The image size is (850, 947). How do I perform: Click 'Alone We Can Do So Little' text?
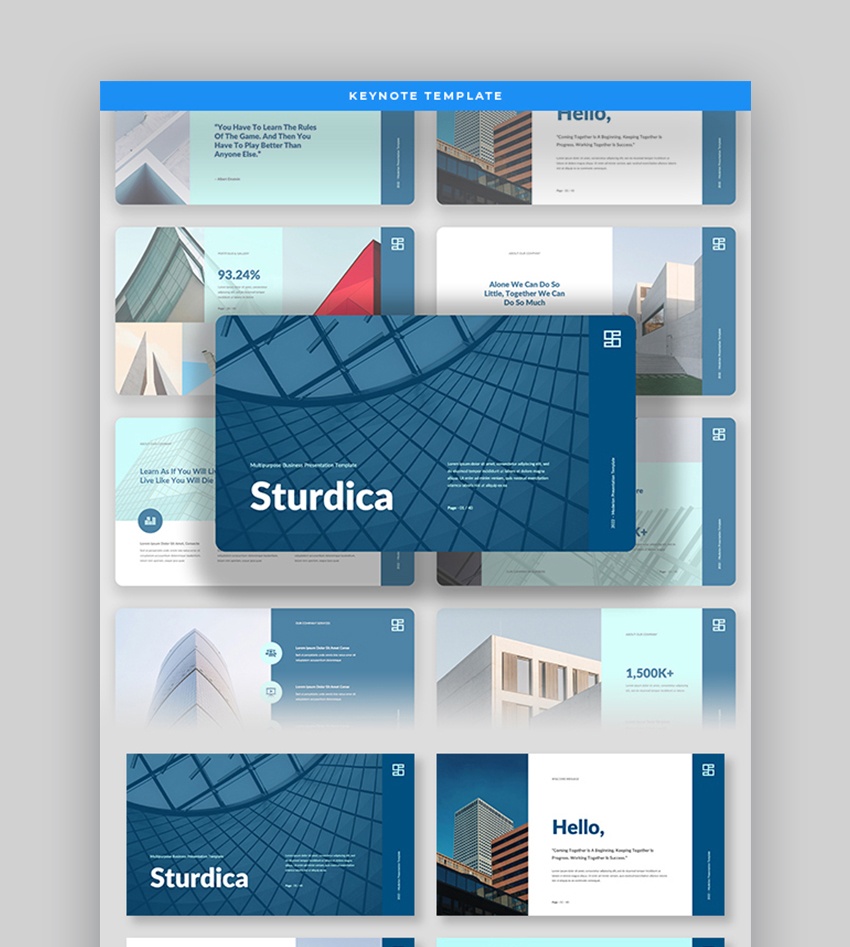(524, 293)
